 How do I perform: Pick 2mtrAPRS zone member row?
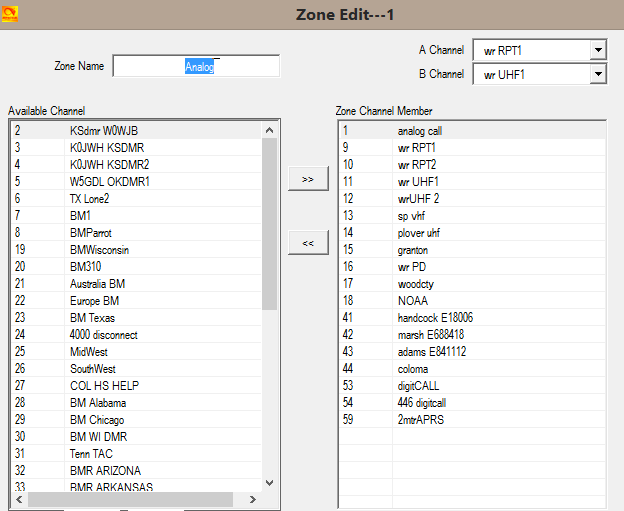coord(420,420)
